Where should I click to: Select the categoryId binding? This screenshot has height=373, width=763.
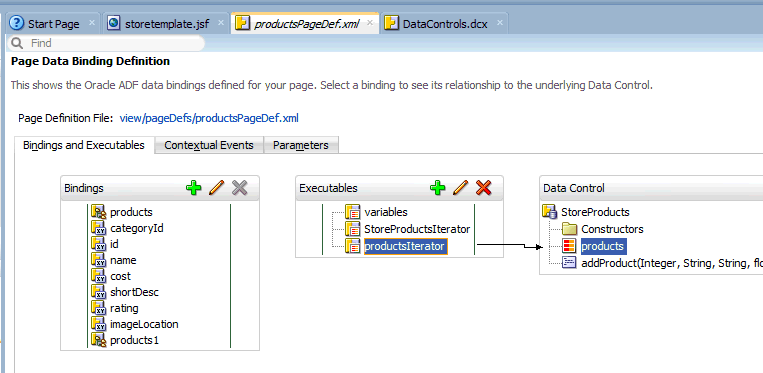tap(137, 228)
